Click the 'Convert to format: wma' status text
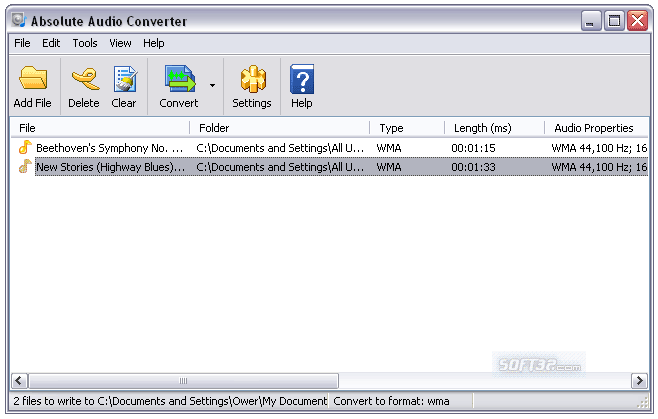 click(391, 401)
